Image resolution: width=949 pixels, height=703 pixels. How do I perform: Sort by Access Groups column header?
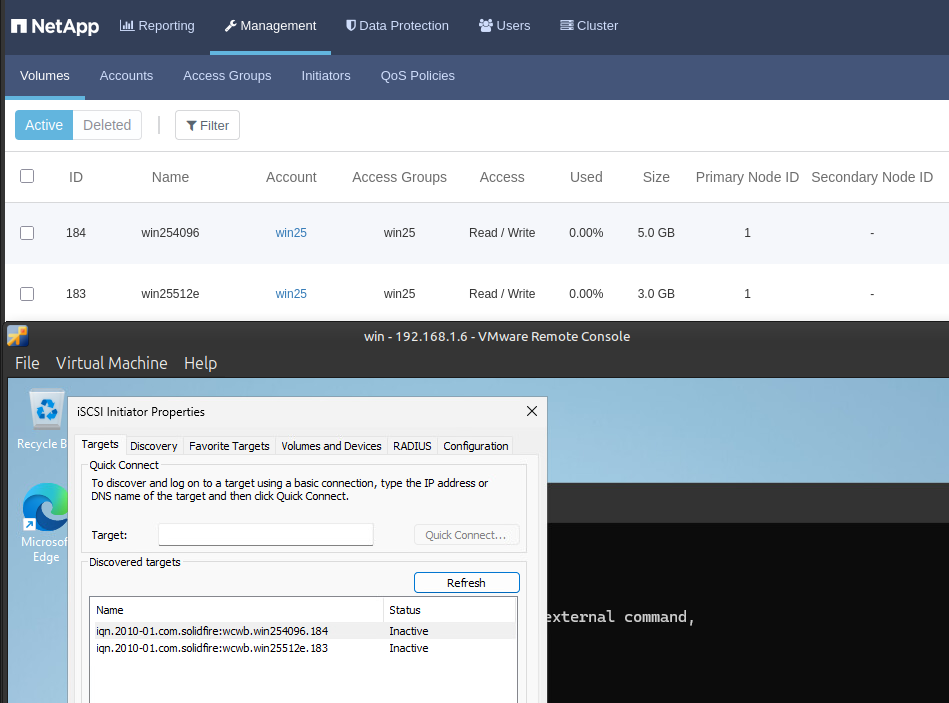tap(399, 177)
